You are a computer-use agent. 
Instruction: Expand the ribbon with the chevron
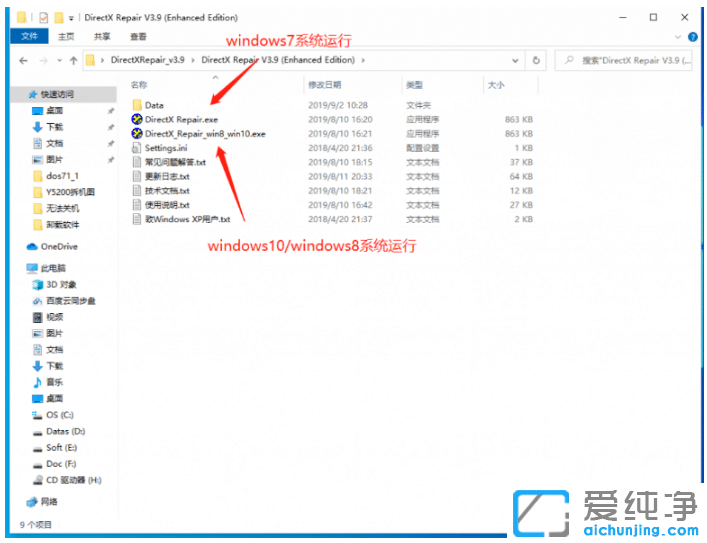point(677,37)
